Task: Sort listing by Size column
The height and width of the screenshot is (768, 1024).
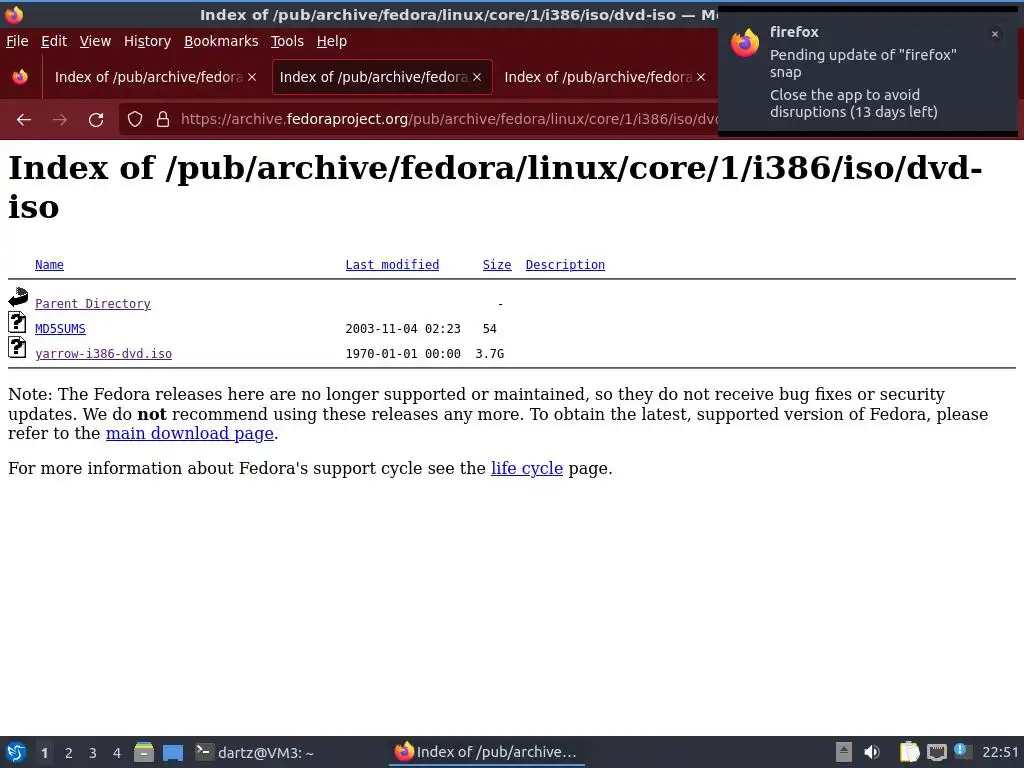Action: pos(497,265)
